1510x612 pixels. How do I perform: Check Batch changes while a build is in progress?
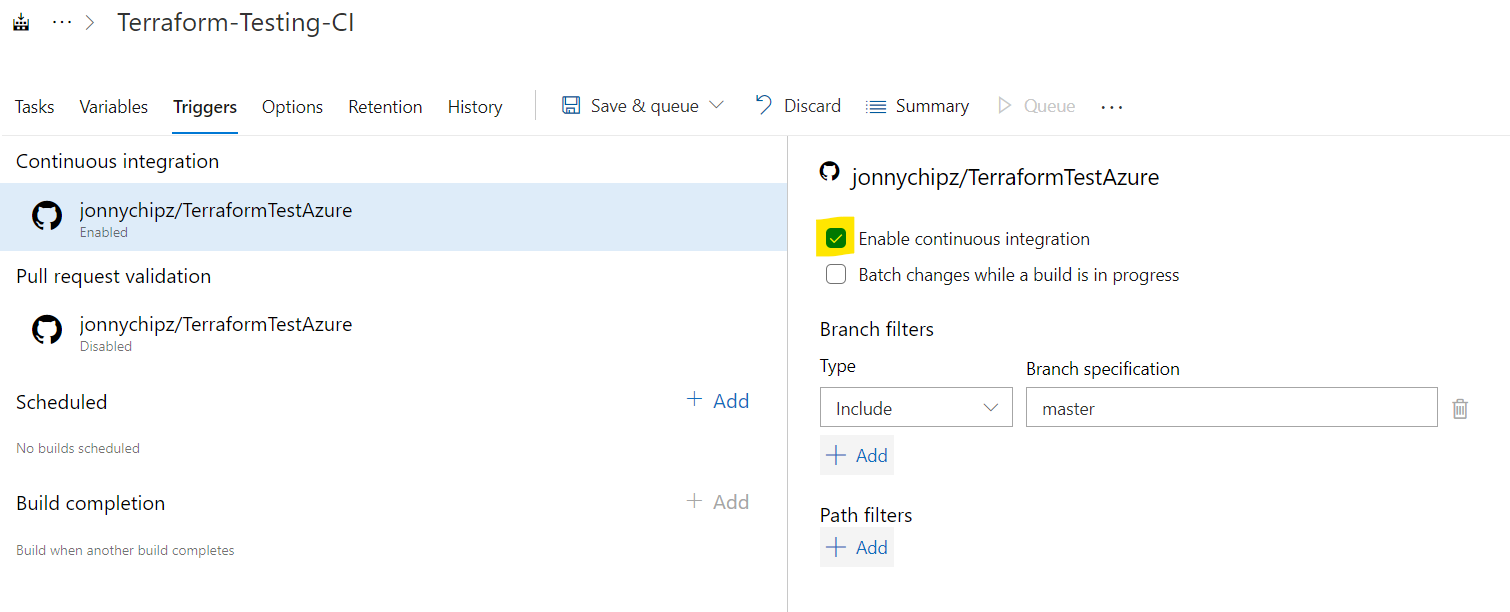click(x=836, y=275)
